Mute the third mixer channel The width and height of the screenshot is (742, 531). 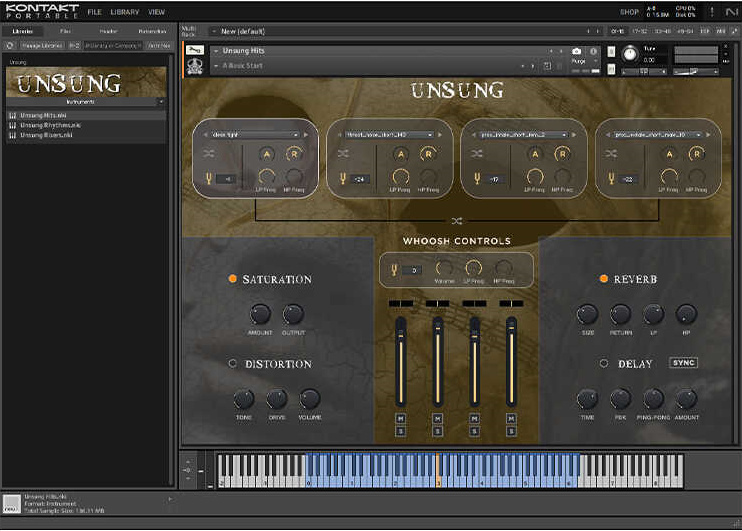[x=474, y=419]
